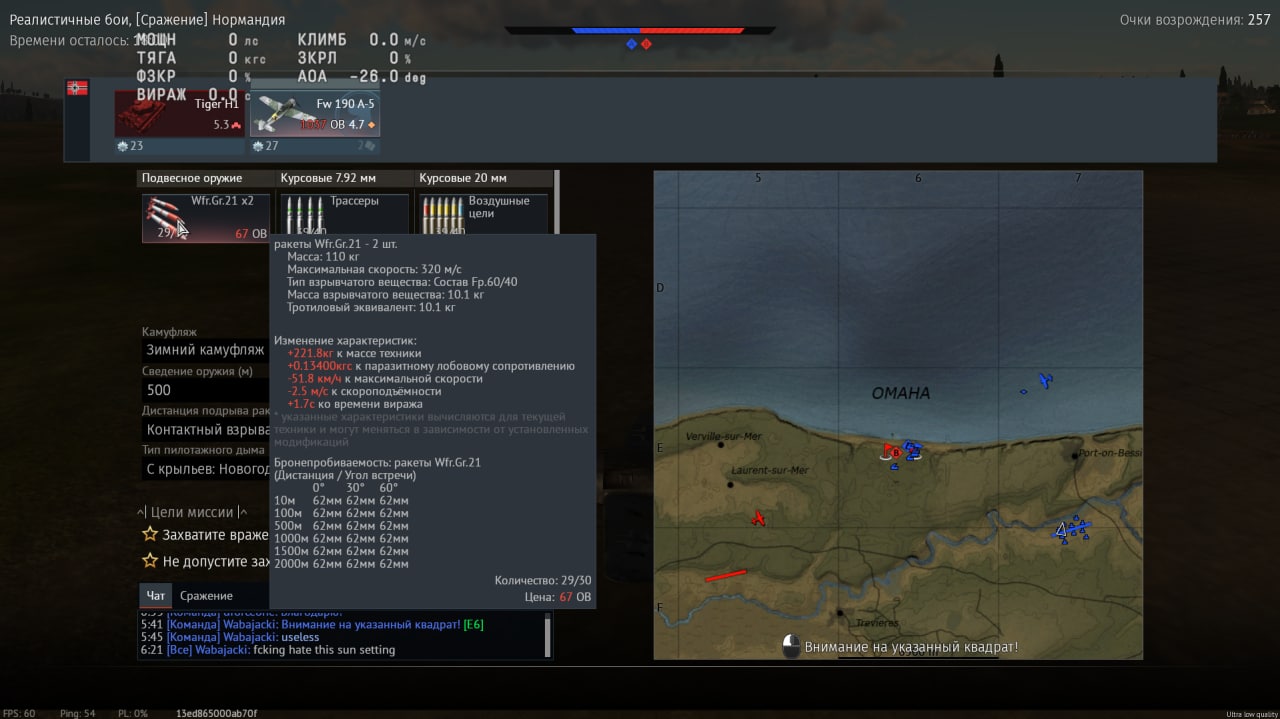Select the Fw 190 A-5 aircraft slot
Screen dimensions: 1280x719
click(314, 114)
